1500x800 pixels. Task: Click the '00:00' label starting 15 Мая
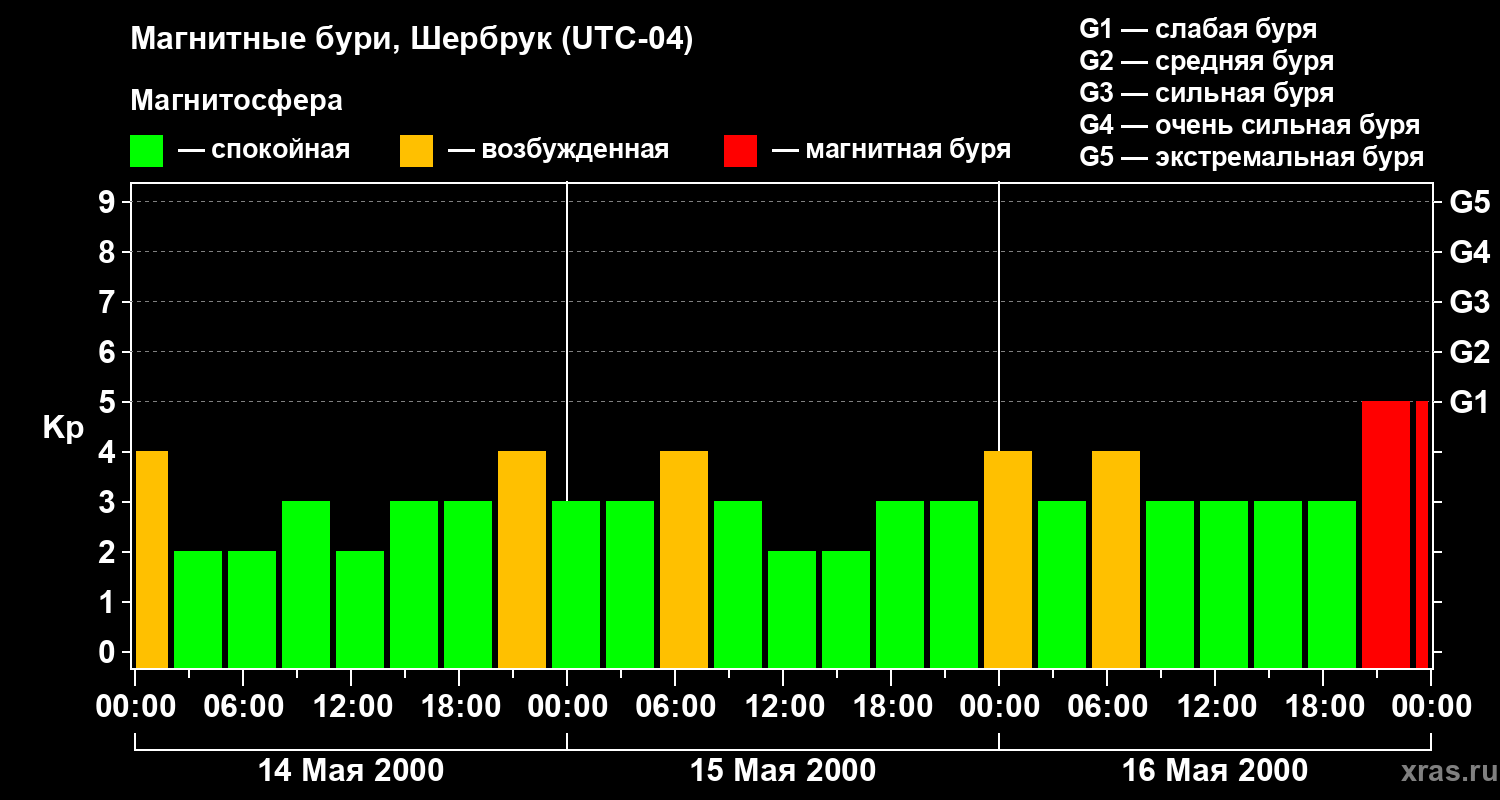[567, 706]
